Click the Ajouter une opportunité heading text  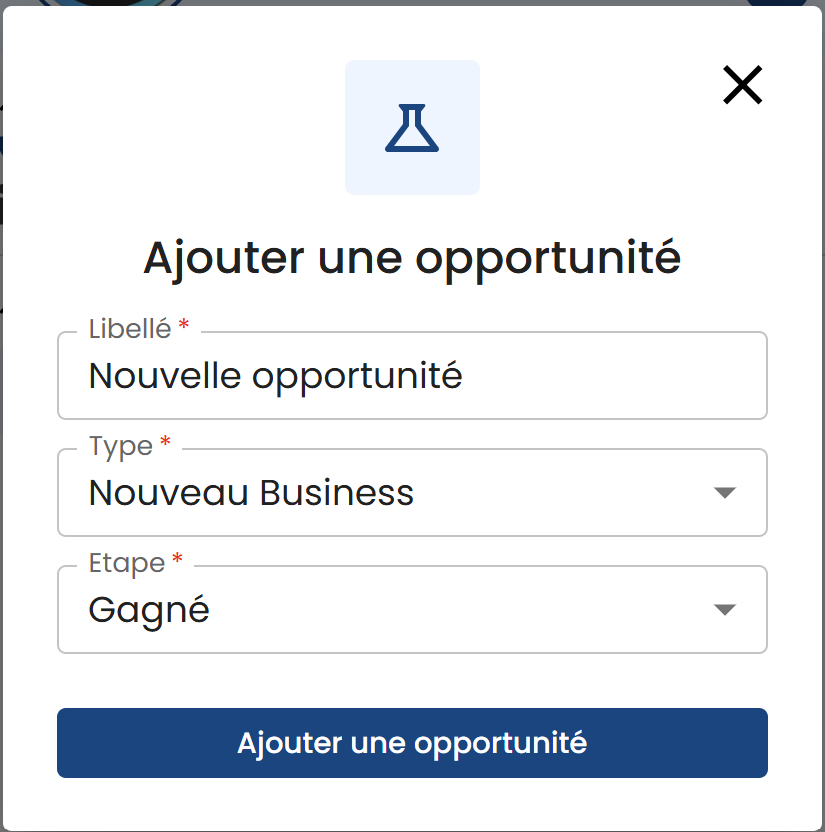412,258
